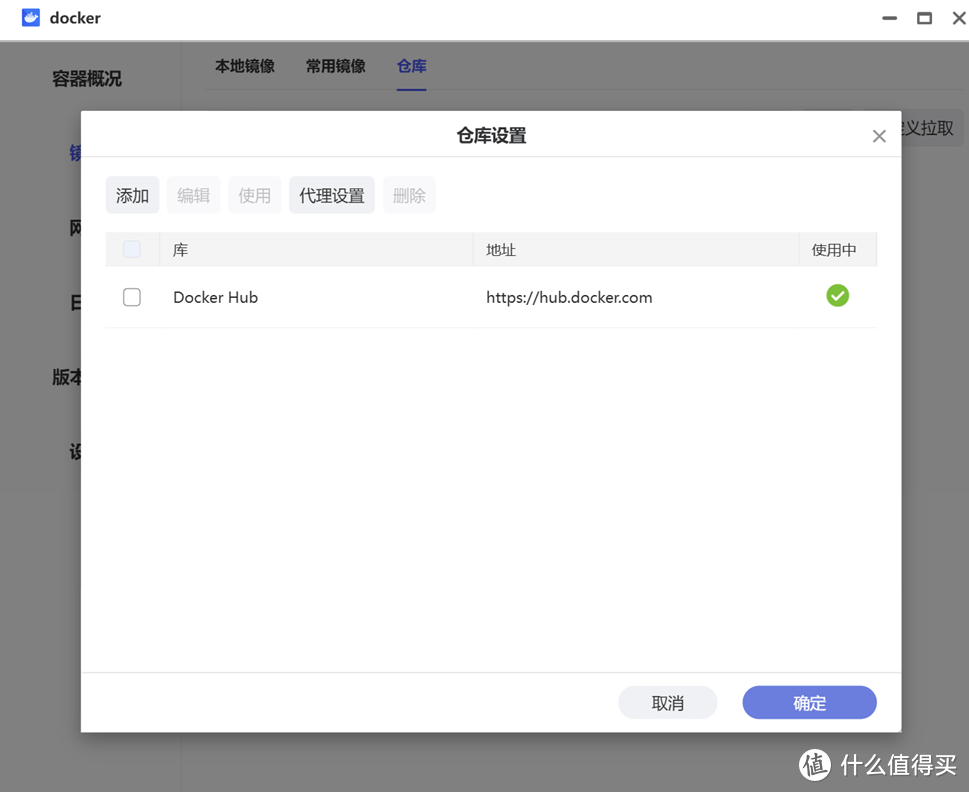Open the 代理设置 proxy settings
Image resolution: width=969 pixels, height=792 pixels.
[331, 194]
